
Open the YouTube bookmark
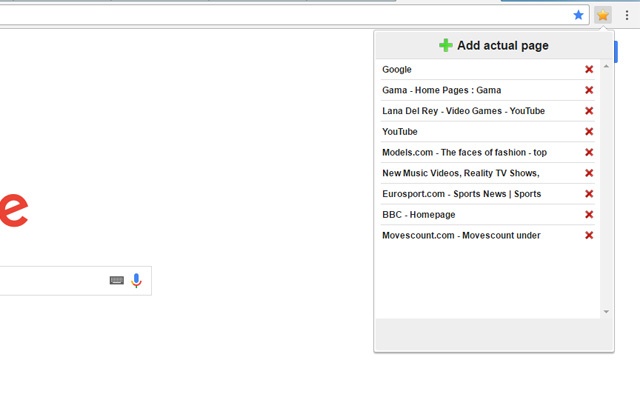(400, 131)
